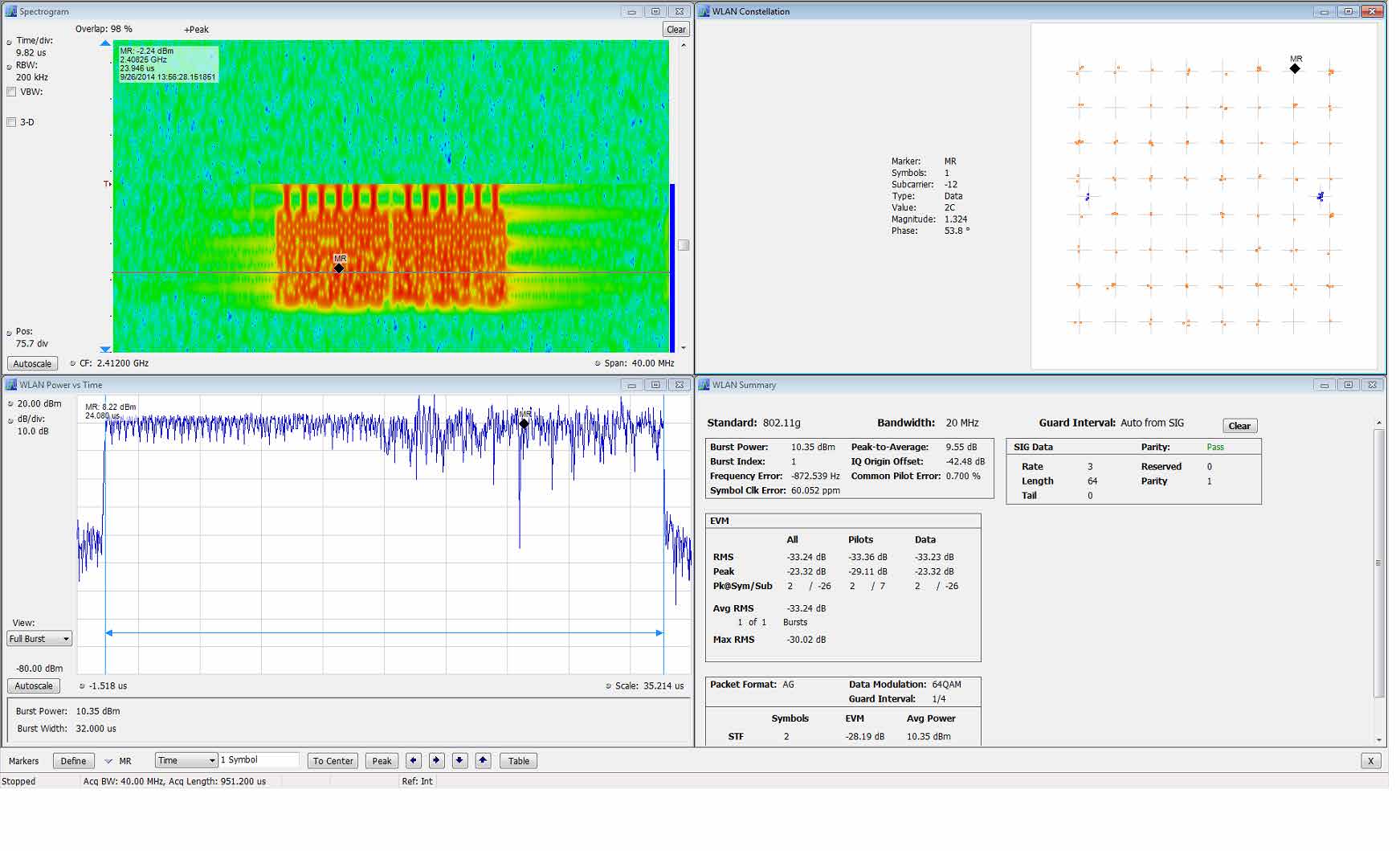The height and width of the screenshot is (851, 1400).
Task: Enable the VBW checkbox
Action: click(11, 92)
